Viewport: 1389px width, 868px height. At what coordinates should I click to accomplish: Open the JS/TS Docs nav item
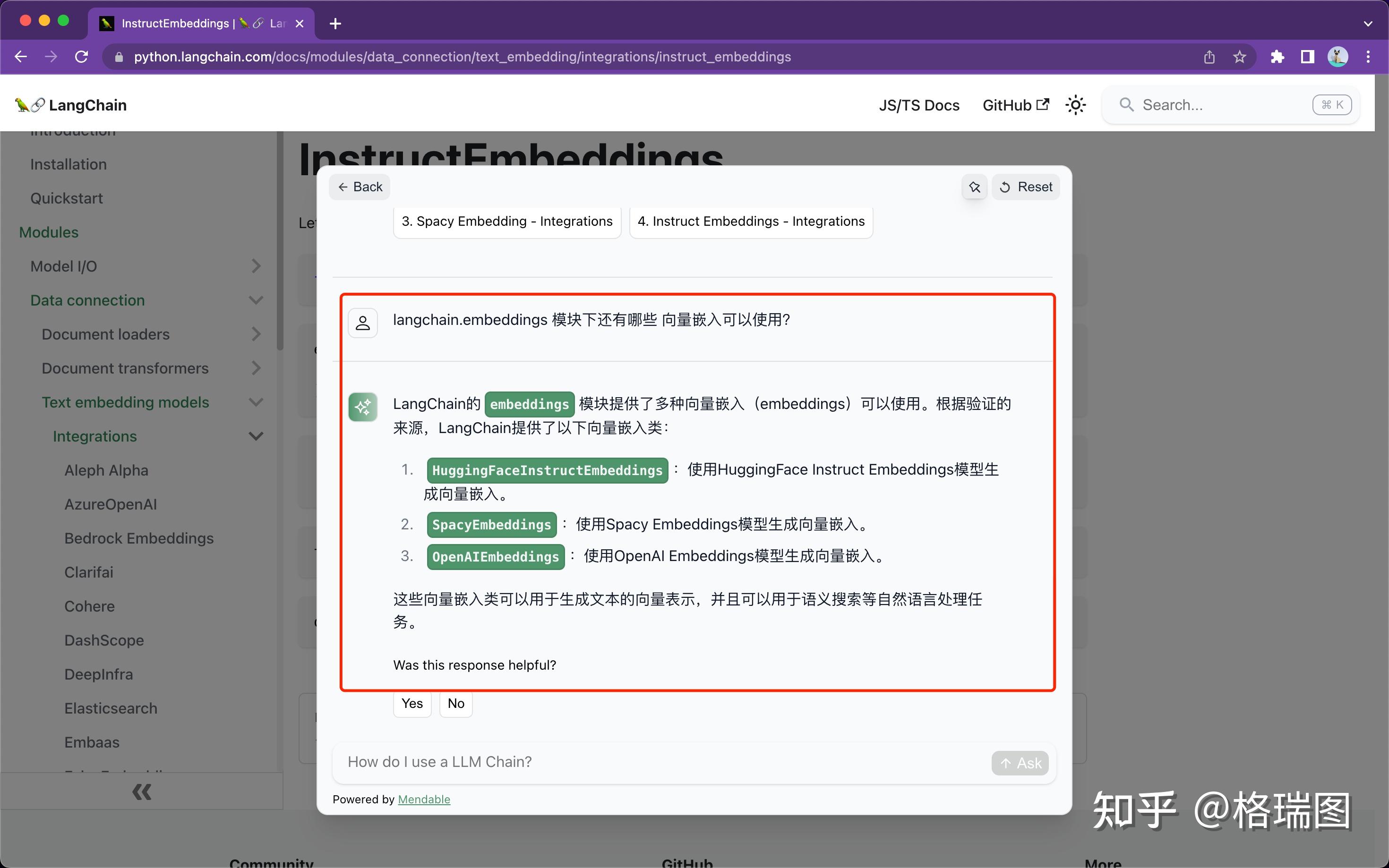click(919, 105)
